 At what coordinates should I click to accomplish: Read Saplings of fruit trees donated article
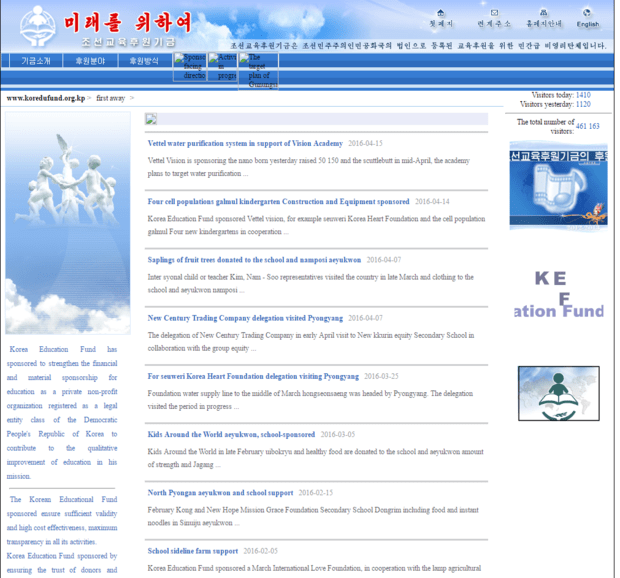click(254, 260)
